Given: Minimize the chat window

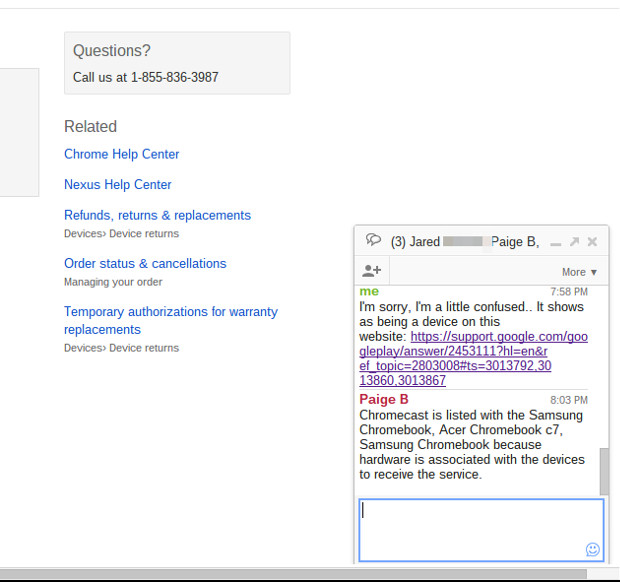Looking at the screenshot, I should tap(556, 242).
